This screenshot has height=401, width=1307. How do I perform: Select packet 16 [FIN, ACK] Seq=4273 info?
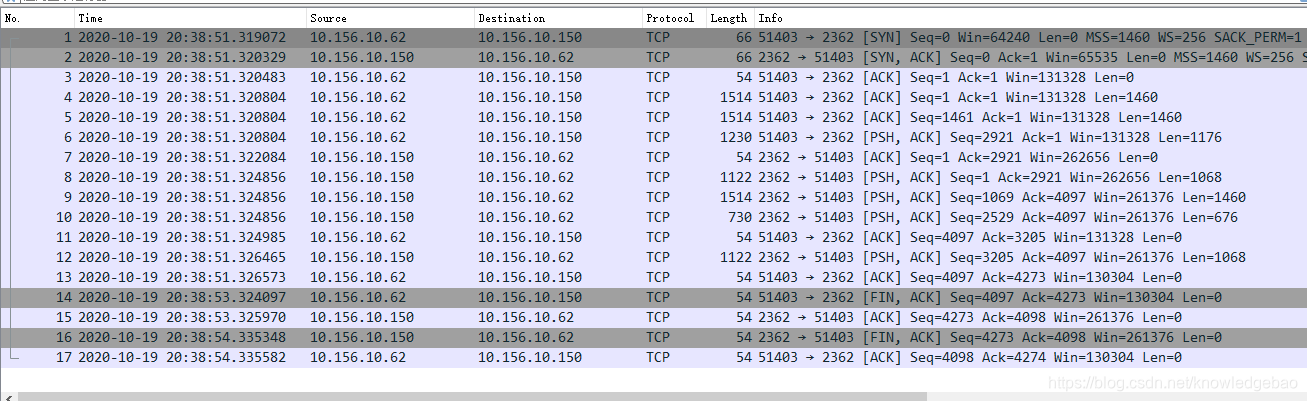(990, 337)
